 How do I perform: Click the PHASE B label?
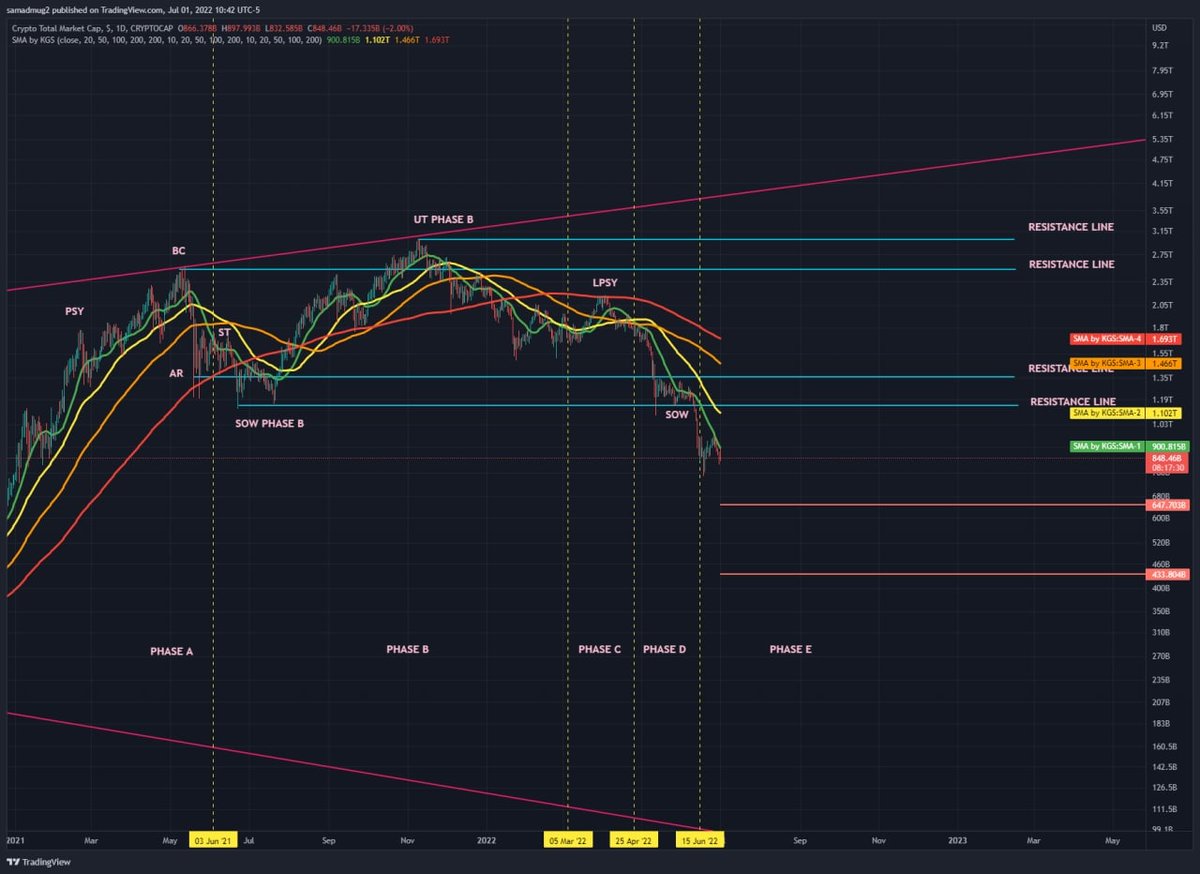tap(408, 650)
